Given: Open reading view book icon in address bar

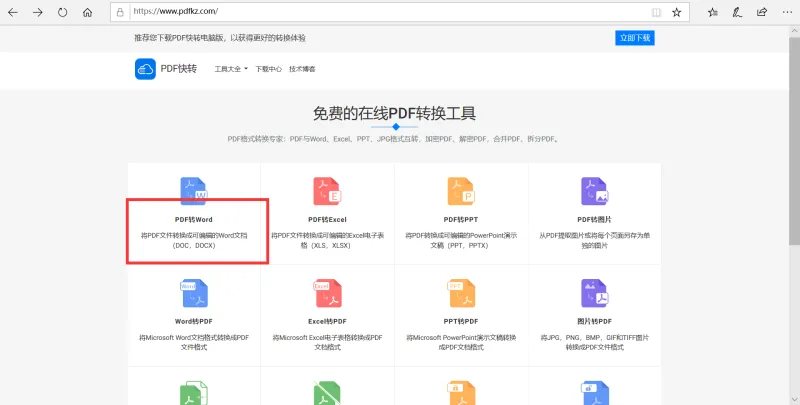Looking at the screenshot, I should tap(657, 12).
